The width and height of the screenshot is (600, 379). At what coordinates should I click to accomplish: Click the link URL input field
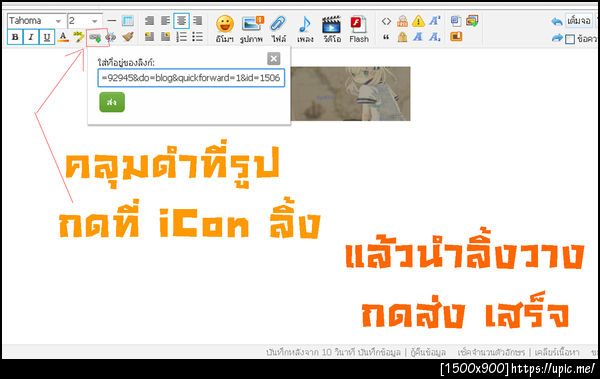click(191, 78)
